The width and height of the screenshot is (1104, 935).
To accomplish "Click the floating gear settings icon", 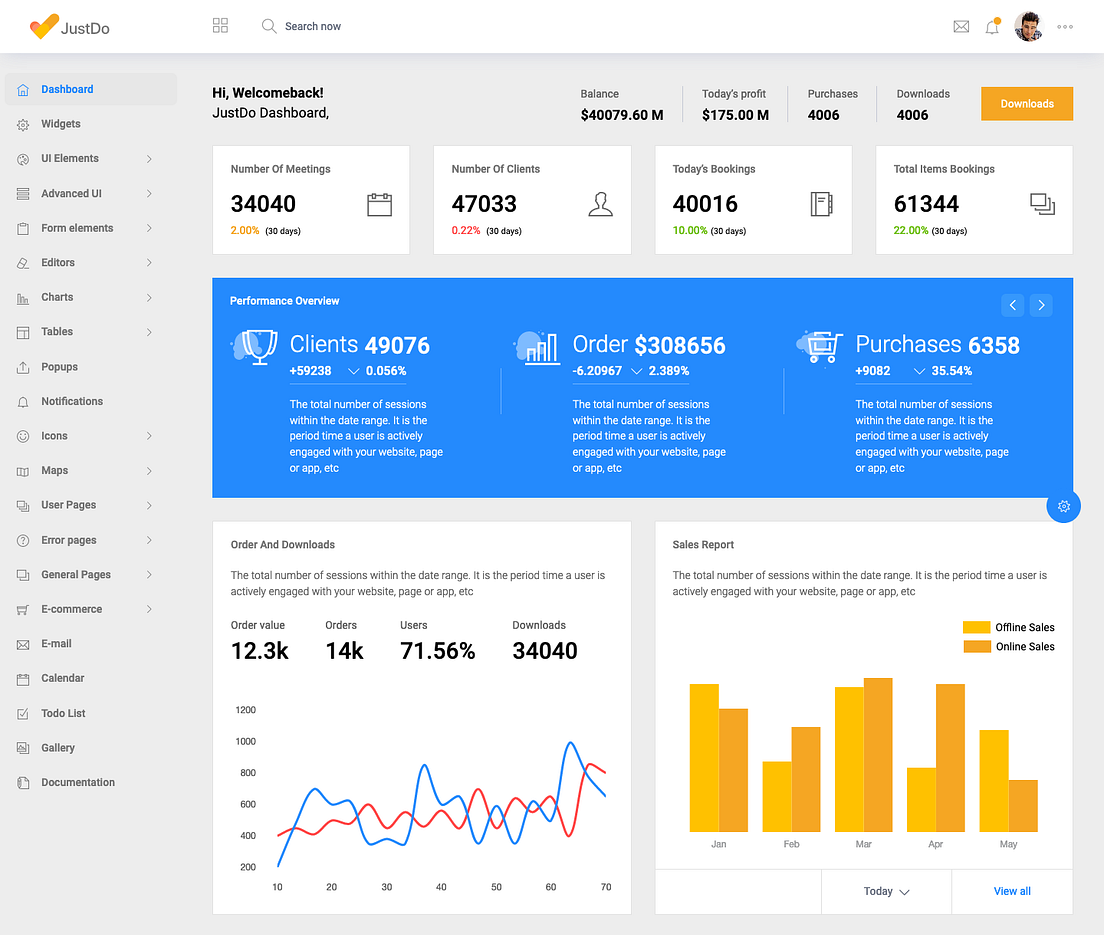I will pyautogui.click(x=1063, y=506).
